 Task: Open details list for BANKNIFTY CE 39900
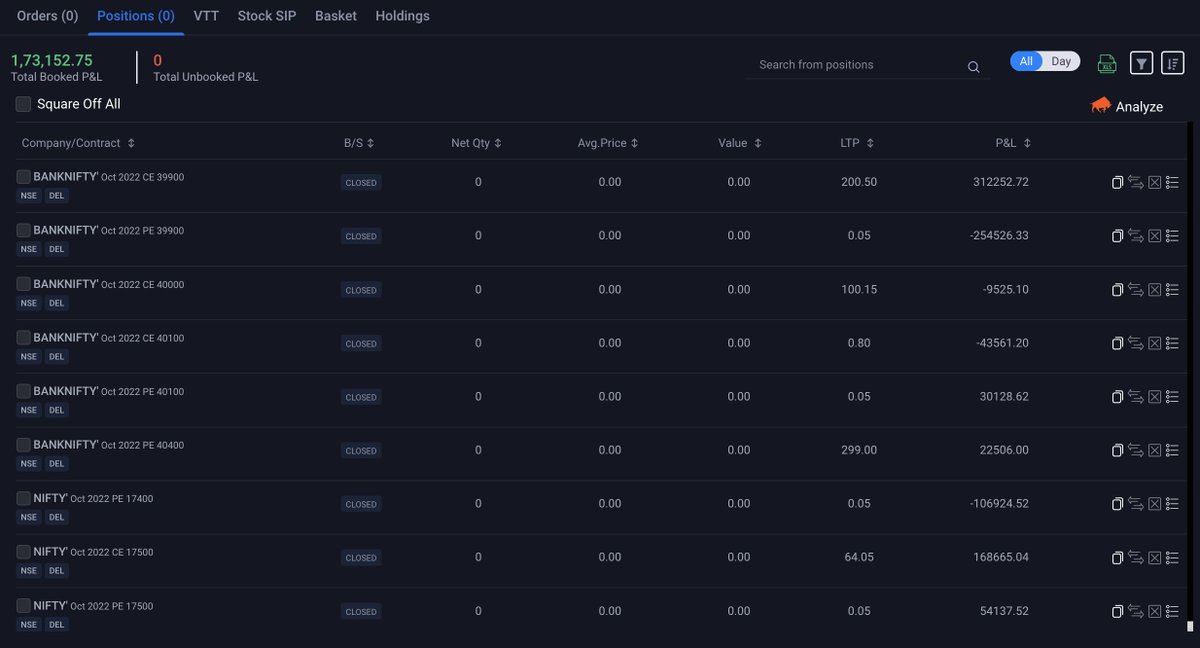tap(1172, 182)
